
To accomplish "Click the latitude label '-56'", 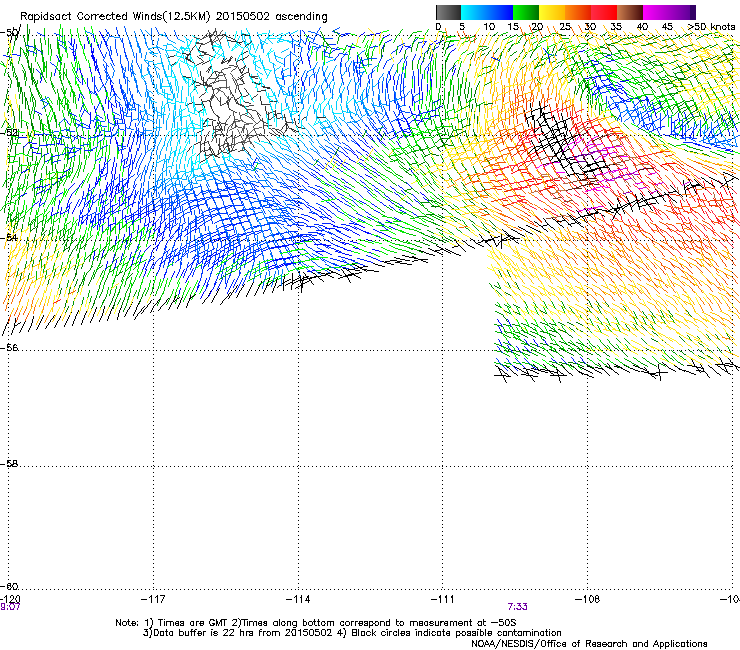I will click(x=9, y=347).
